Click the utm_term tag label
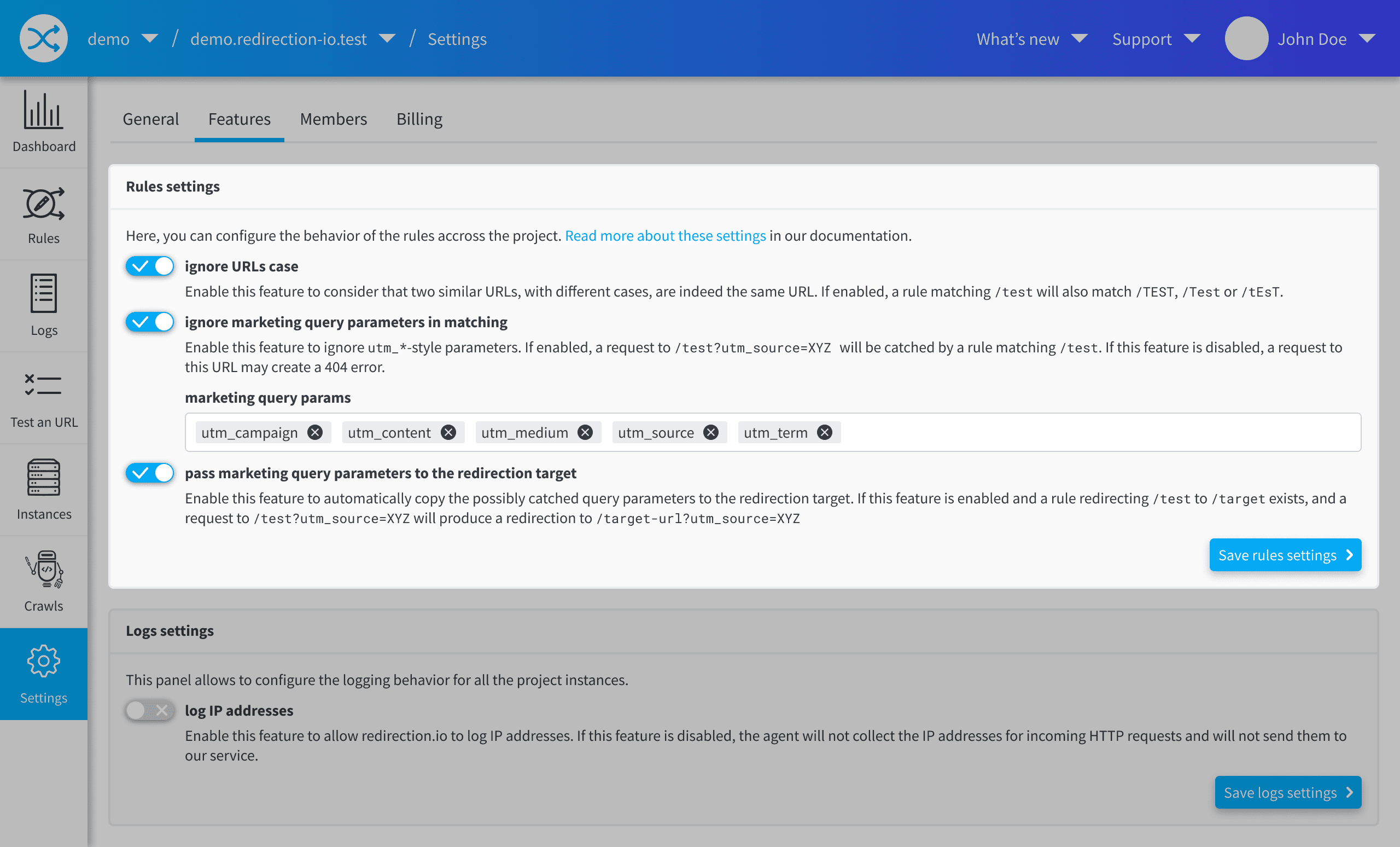This screenshot has width=1400, height=847. click(x=775, y=433)
